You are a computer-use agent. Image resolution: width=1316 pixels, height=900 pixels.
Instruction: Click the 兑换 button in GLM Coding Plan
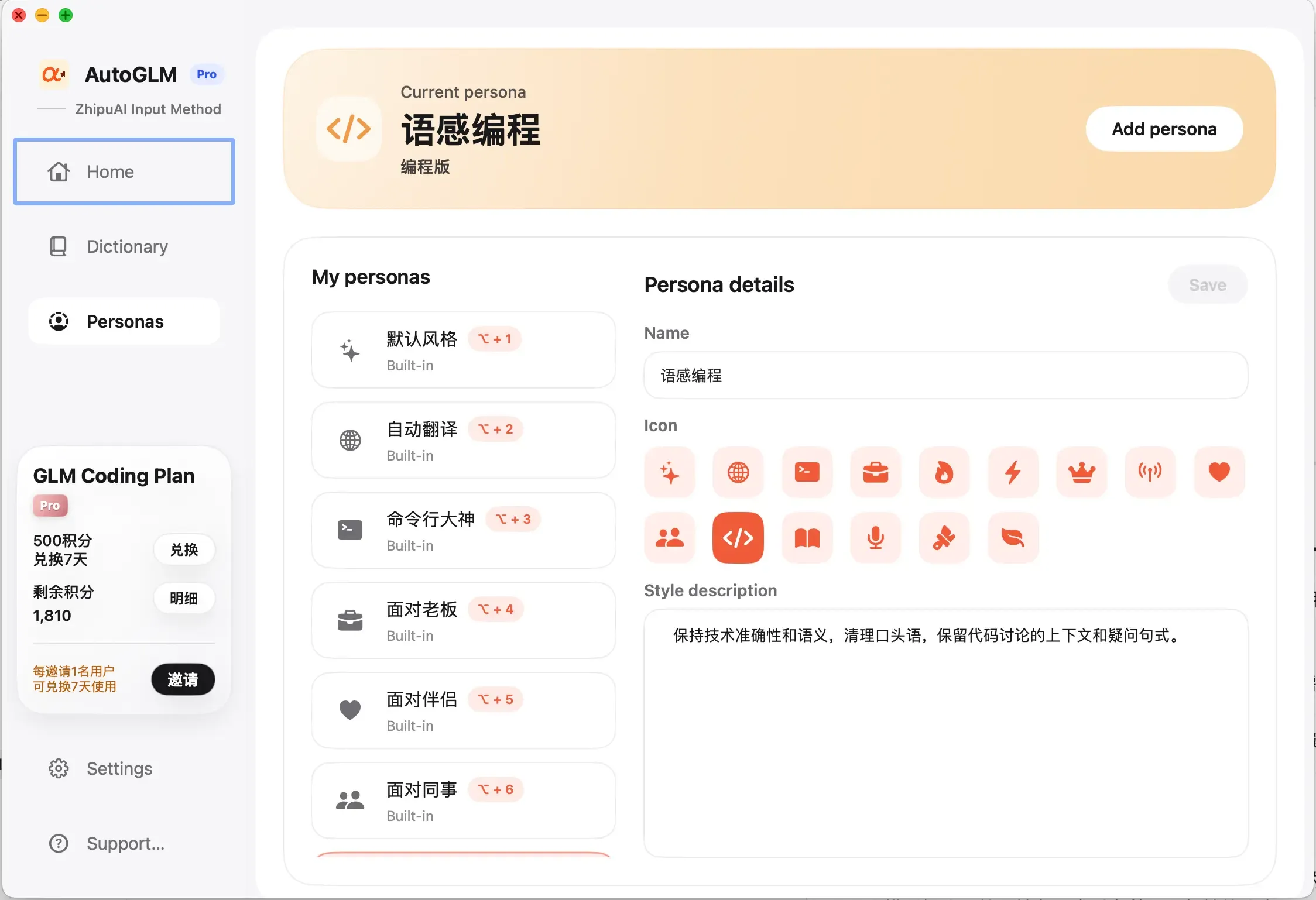click(x=184, y=549)
